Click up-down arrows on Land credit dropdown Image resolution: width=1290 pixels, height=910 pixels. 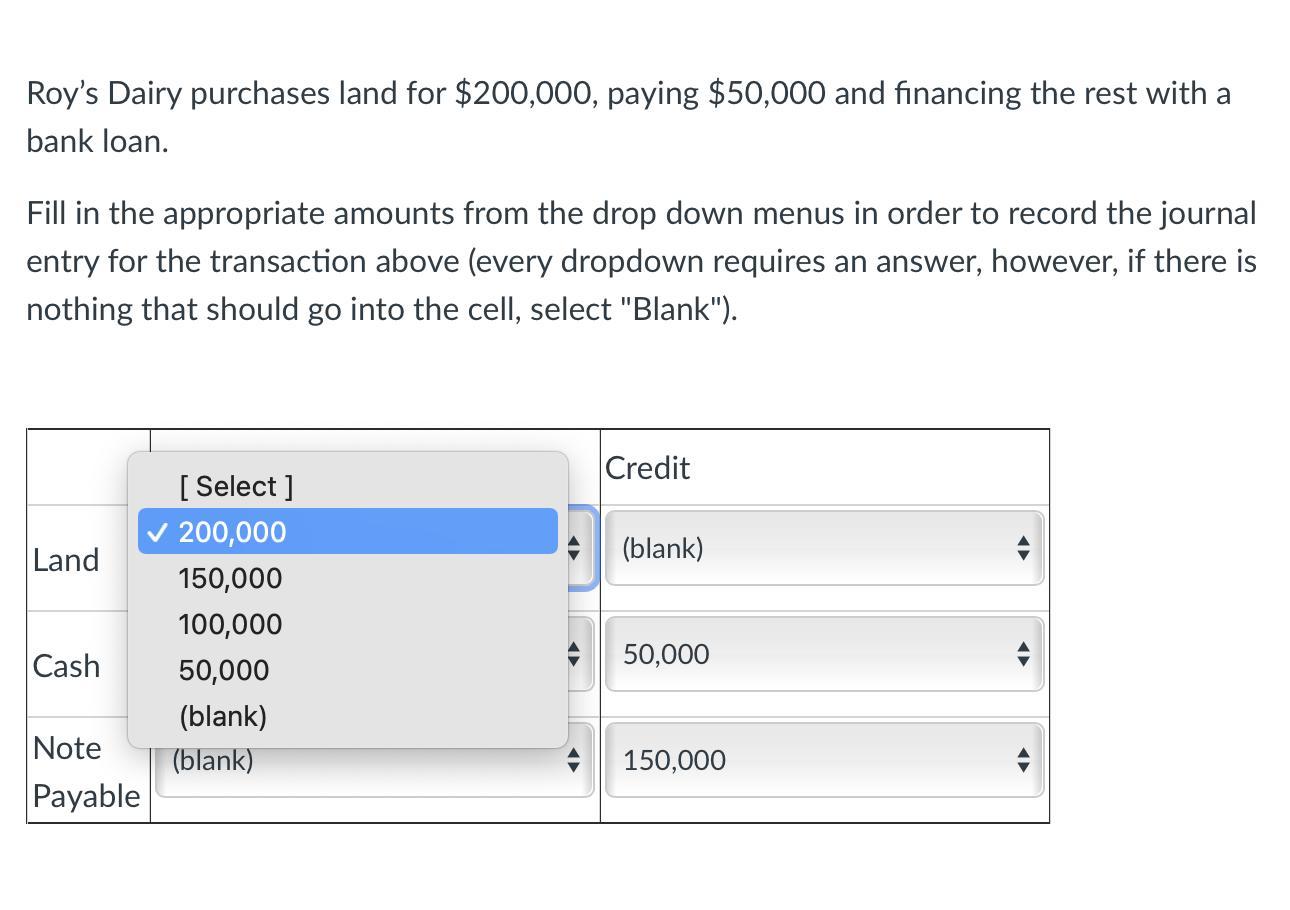tap(1021, 548)
